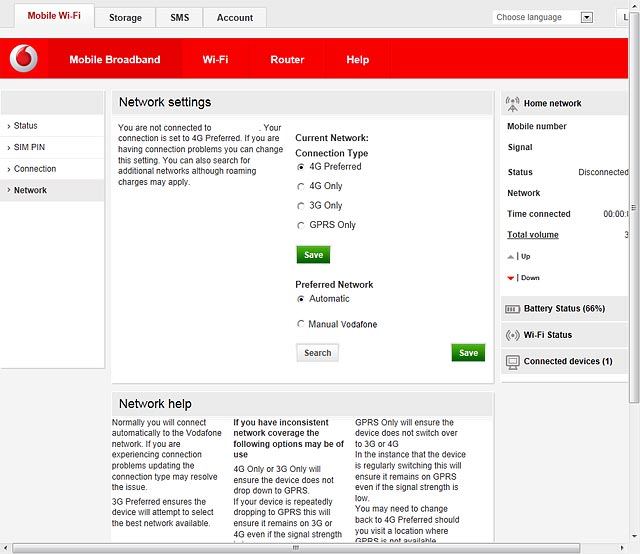Viewport: 640px width, 554px height.
Task: Save the Connection Type setting
Action: (313, 255)
